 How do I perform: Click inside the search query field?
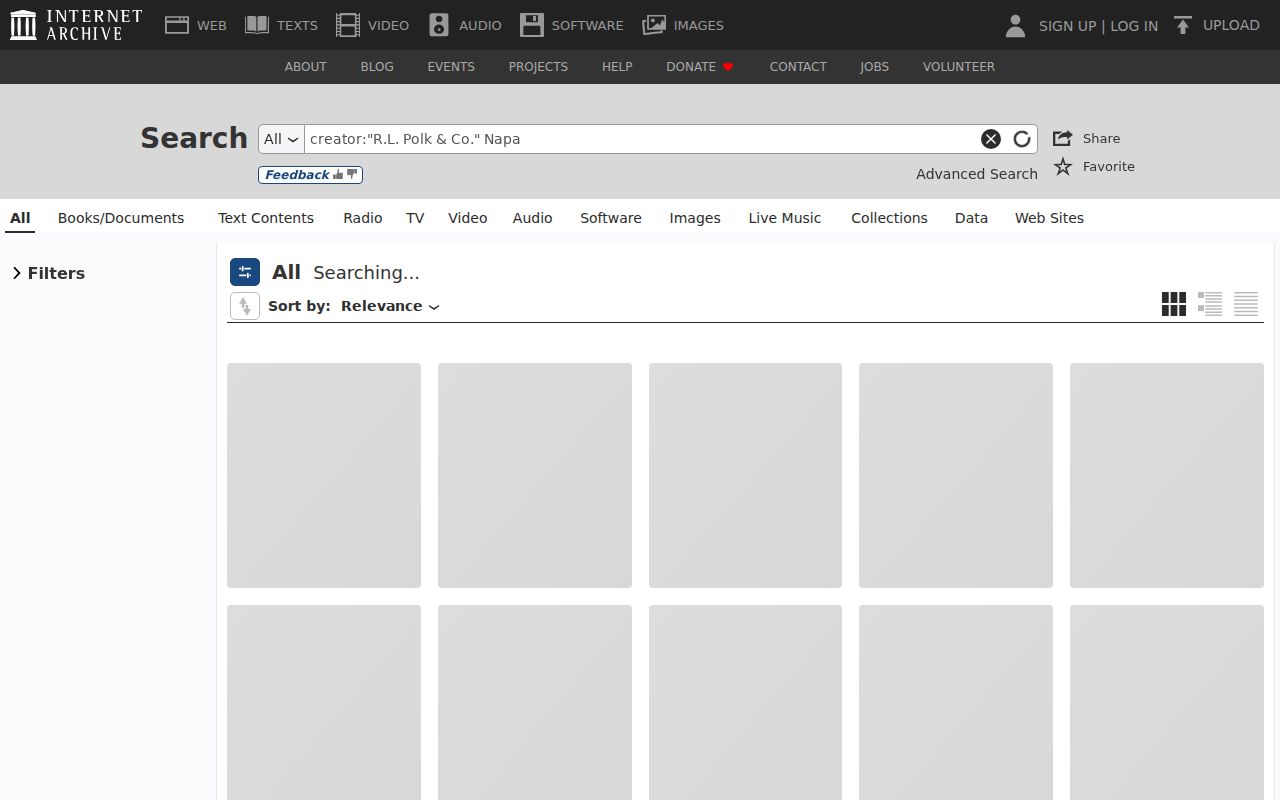[x=640, y=139]
